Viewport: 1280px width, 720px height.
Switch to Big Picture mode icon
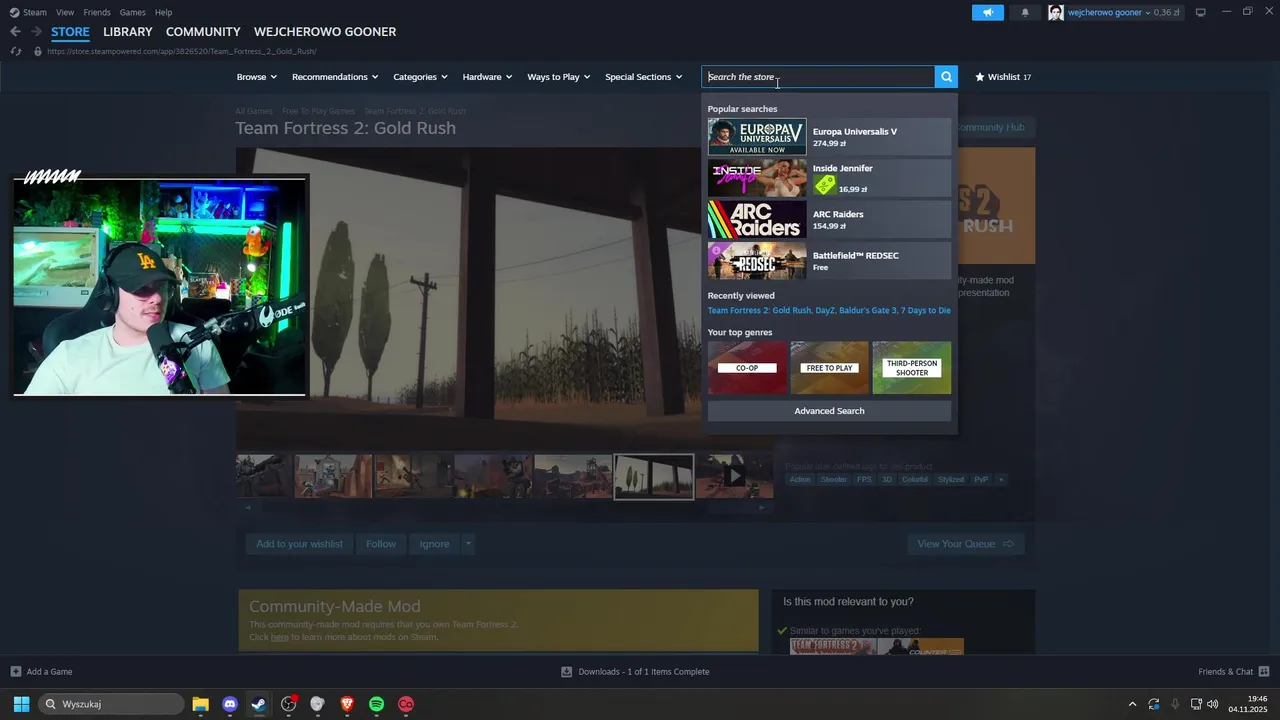tap(1201, 12)
